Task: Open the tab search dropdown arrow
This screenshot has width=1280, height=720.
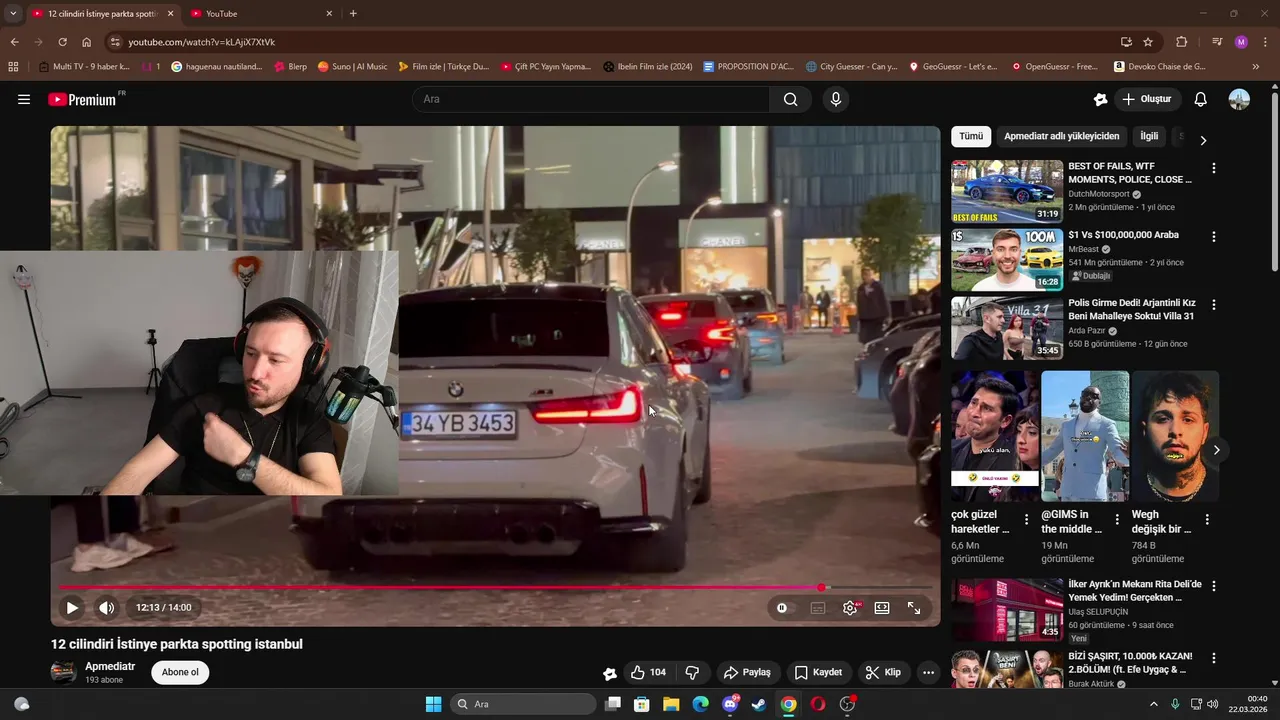Action: (x=13, y=14)
